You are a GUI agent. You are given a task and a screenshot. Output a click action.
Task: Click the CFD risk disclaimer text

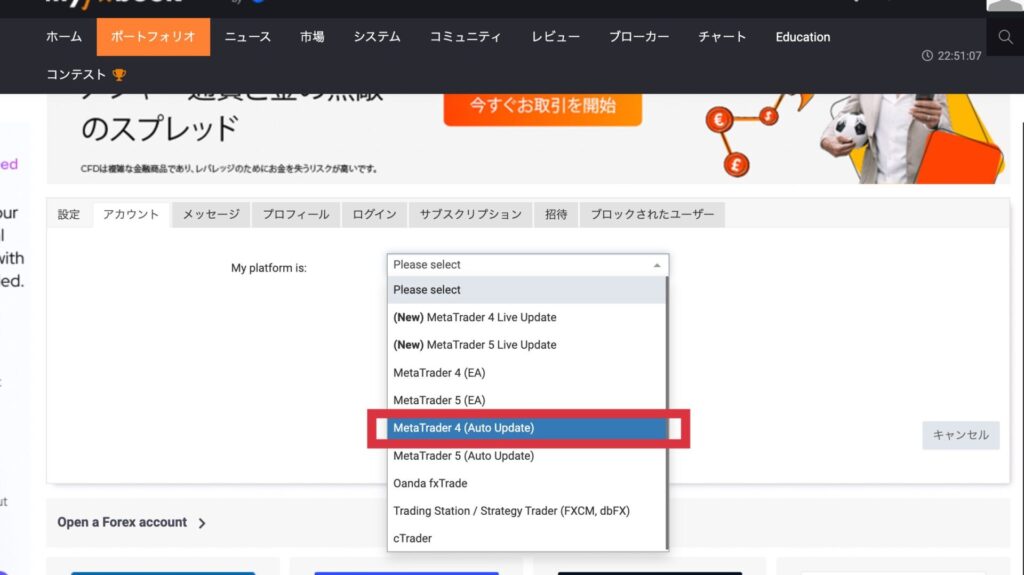(229, 169)
